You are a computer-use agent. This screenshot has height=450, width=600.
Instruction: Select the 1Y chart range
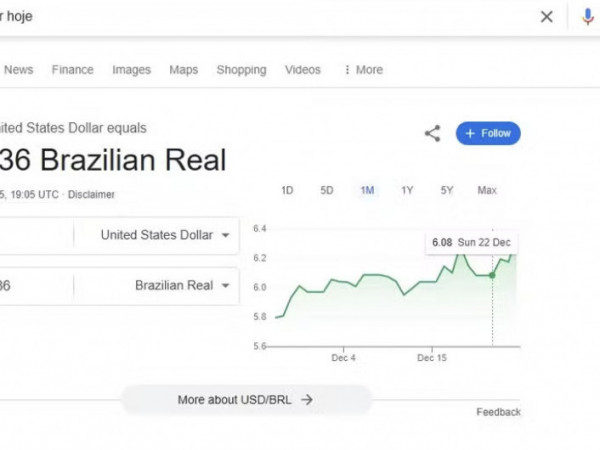click(x=407, y=190)
